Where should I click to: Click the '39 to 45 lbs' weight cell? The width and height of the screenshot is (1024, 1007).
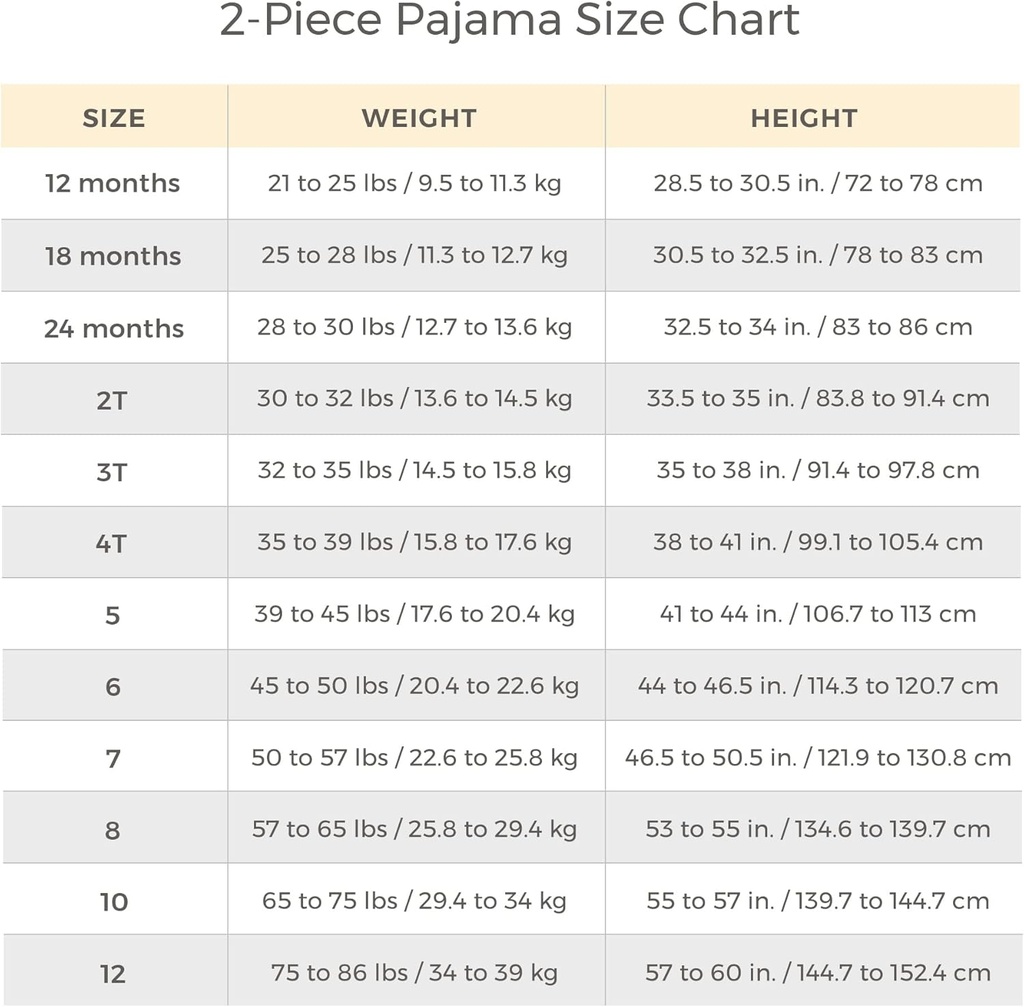pos(414,614)
